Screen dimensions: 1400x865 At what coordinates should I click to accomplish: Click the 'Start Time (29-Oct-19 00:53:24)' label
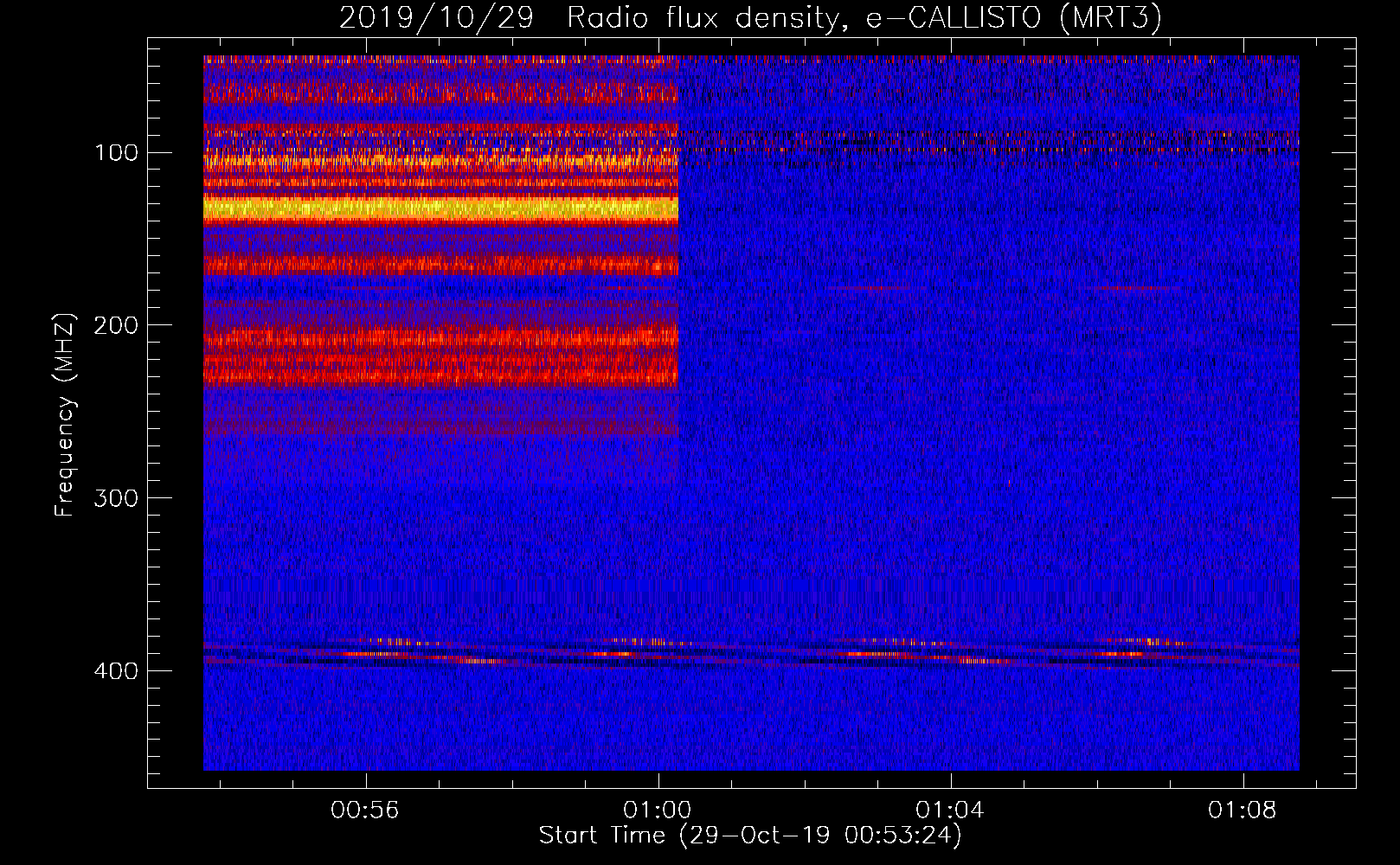click(x=750, y=836)
